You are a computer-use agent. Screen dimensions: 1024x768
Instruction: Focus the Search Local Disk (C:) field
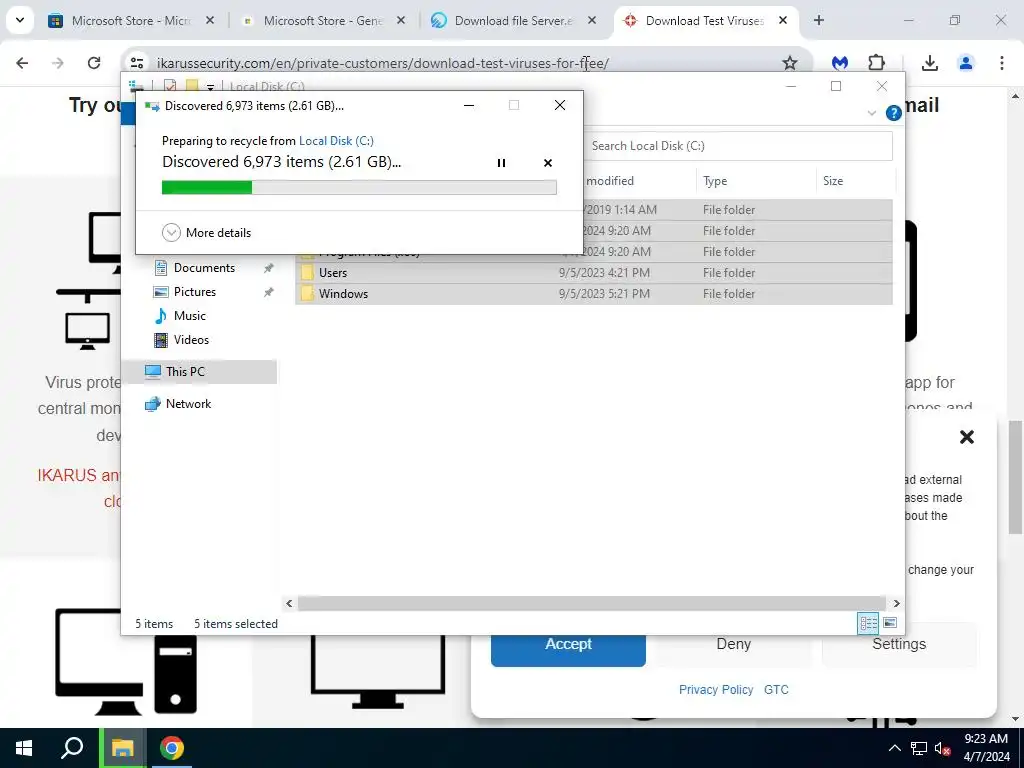point(738,146)
